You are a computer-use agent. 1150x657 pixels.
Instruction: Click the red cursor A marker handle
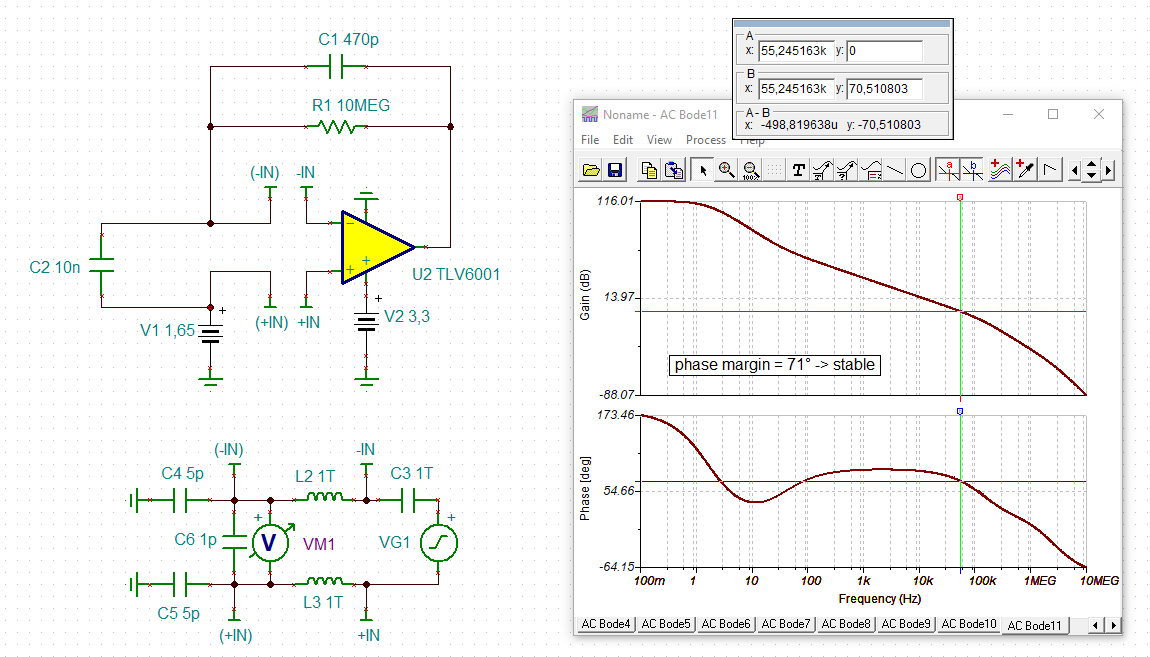pos(960,197)
